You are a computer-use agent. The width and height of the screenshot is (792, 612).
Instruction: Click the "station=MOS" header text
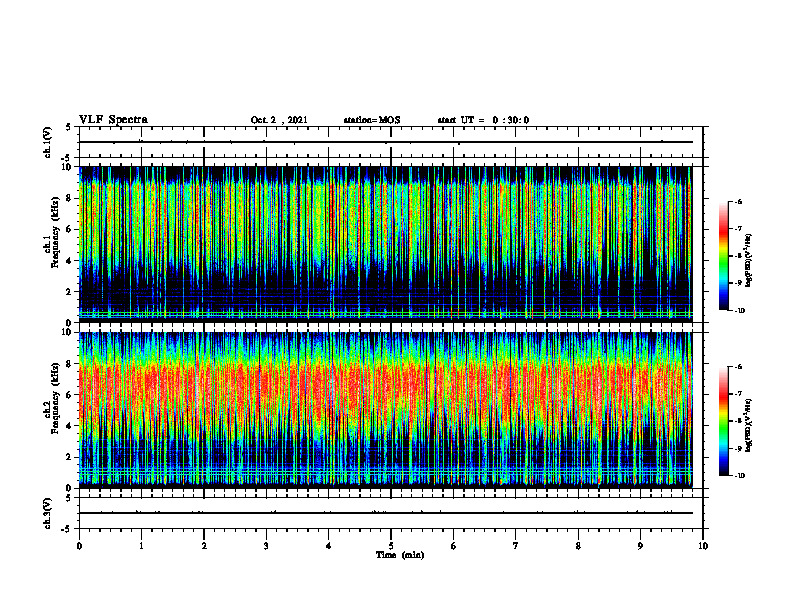tap(372, 120)
